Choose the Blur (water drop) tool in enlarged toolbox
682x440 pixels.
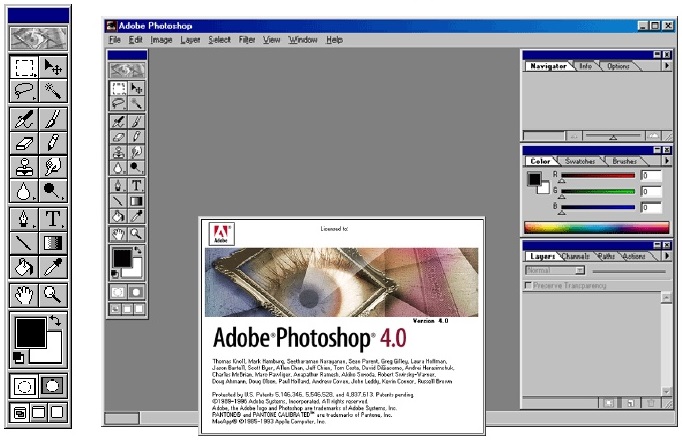pyautogui.click(x=24, y=190)
